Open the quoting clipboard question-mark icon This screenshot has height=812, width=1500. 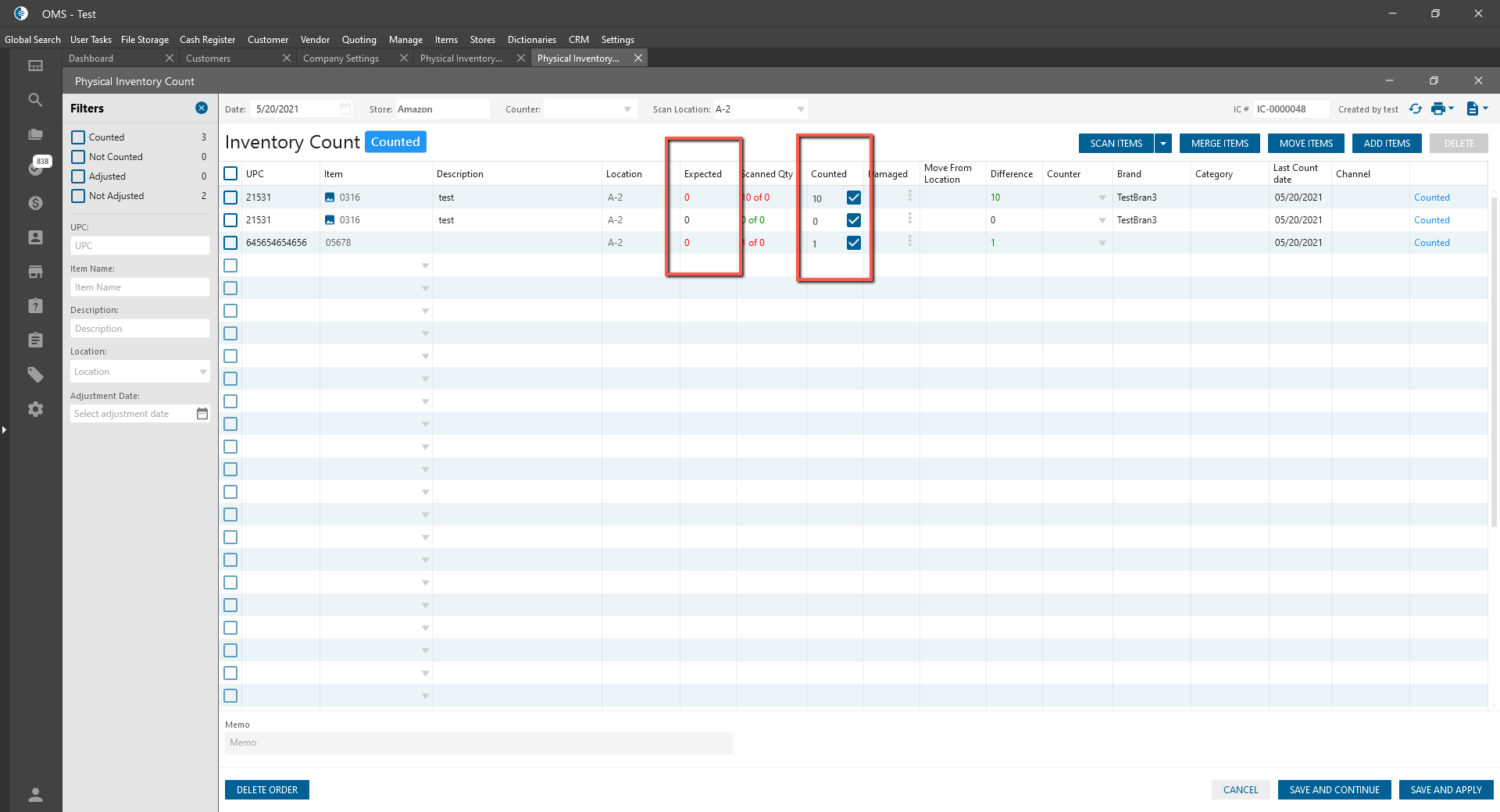(x=35, y=306)
